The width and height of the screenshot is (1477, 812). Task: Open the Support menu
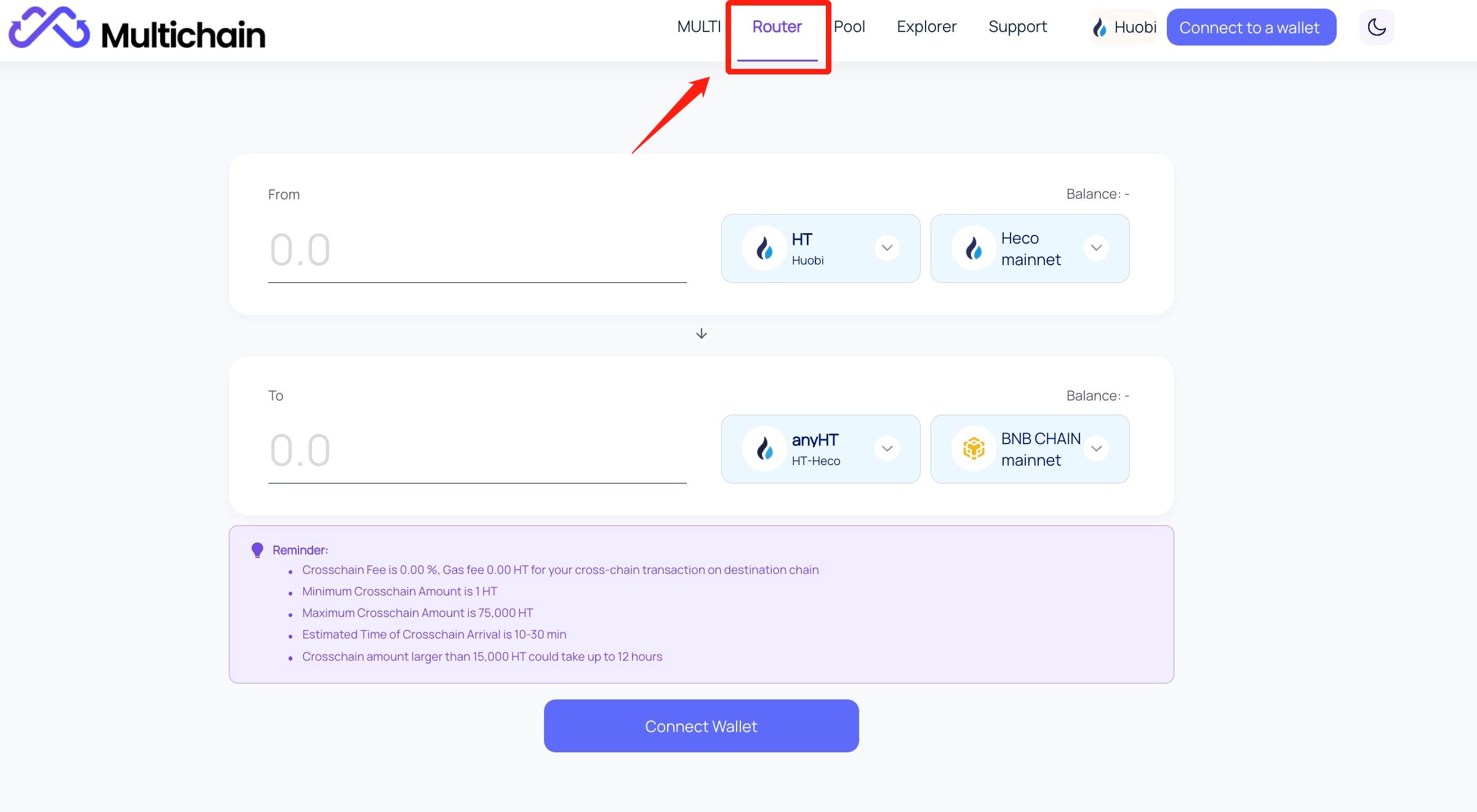pos(1017,26)
